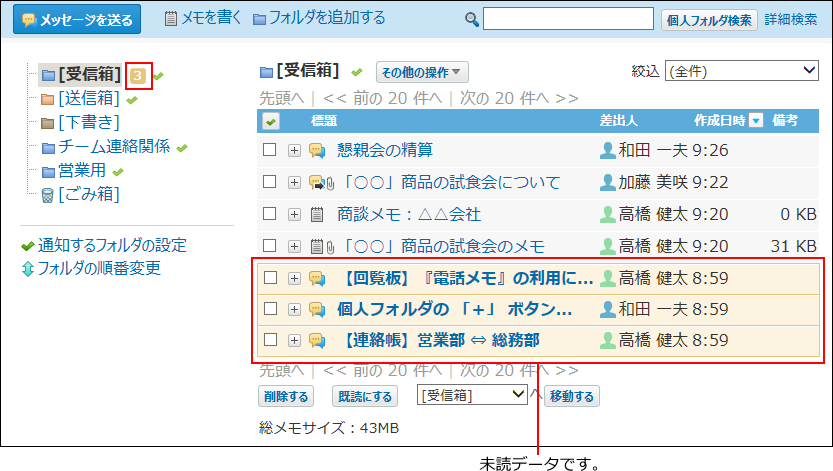Open the メモを書く link

(211, 18)
